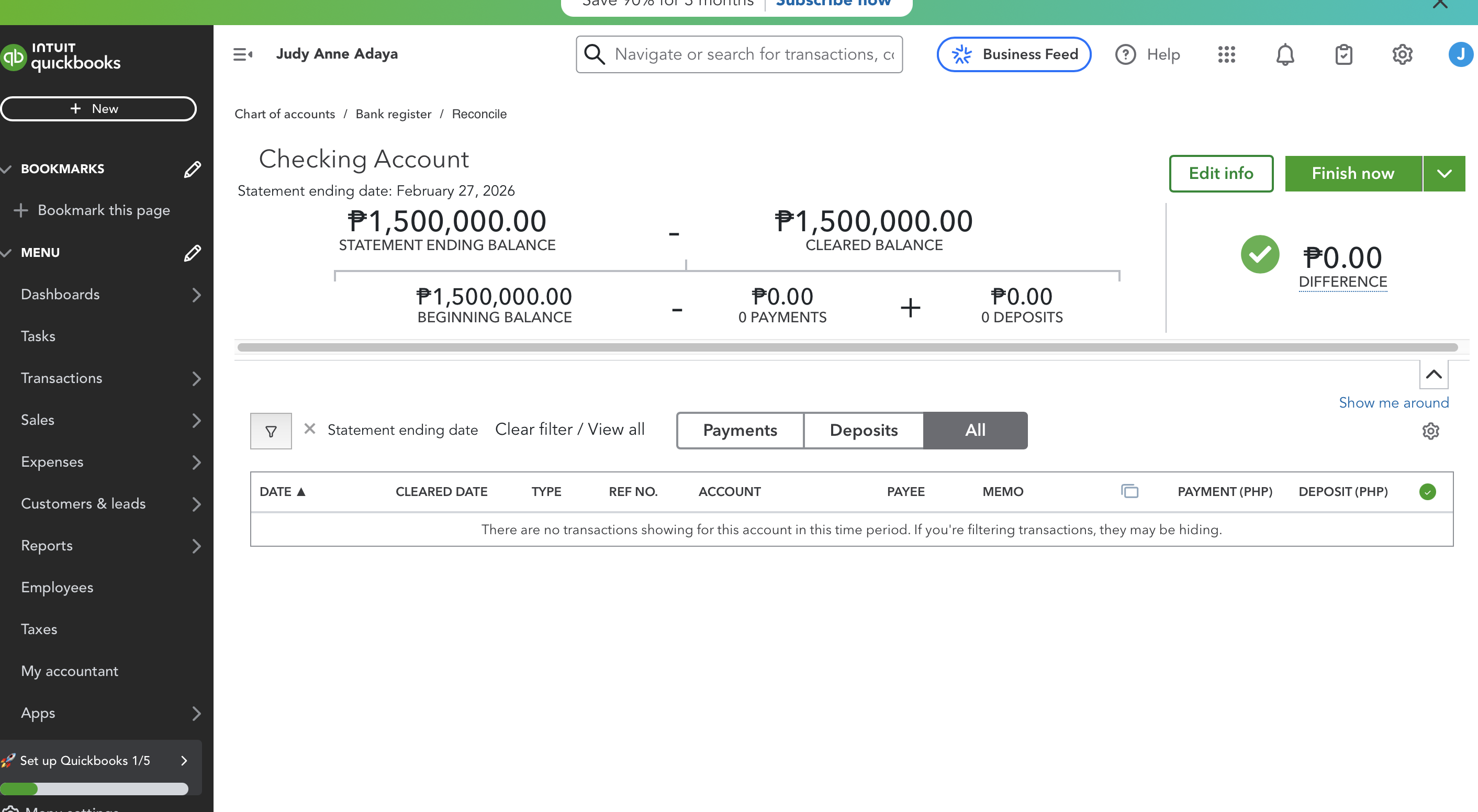Image resolution: width=1478 pixels, height=812 pixels.
Task: Collapse the sidebar navigation menu icon
Action: click(242, 54)
